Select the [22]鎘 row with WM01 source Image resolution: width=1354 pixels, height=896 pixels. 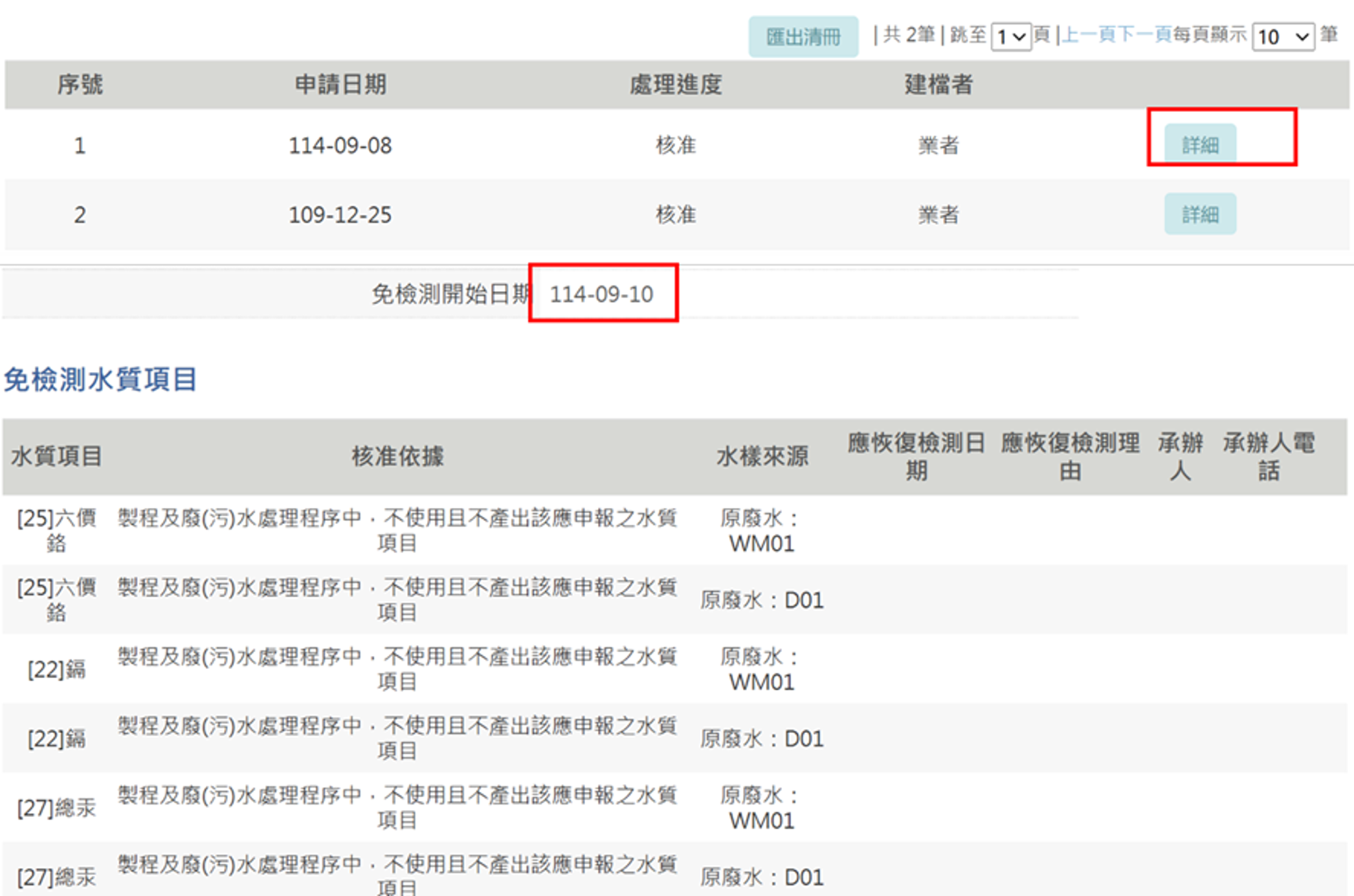[x=675, y=669]
